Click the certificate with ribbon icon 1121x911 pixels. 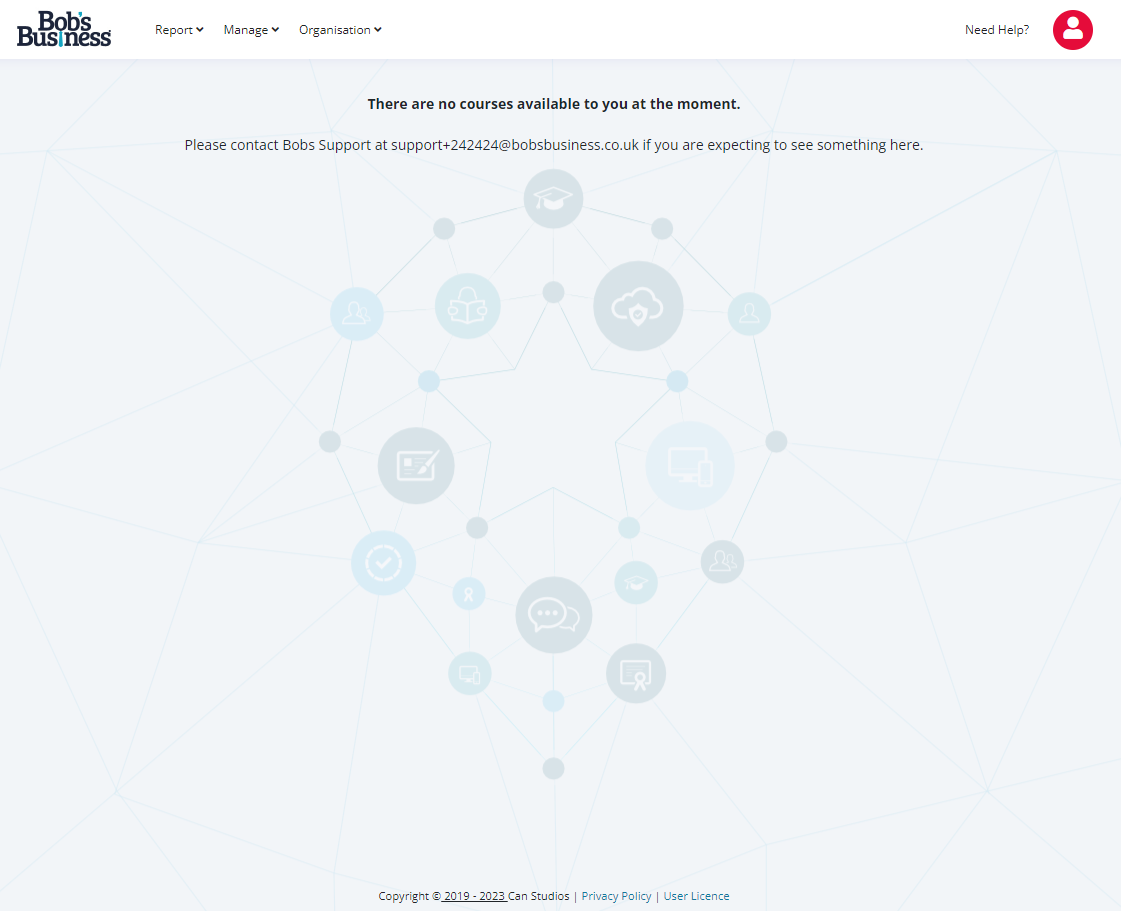click(x=636, y=673)
